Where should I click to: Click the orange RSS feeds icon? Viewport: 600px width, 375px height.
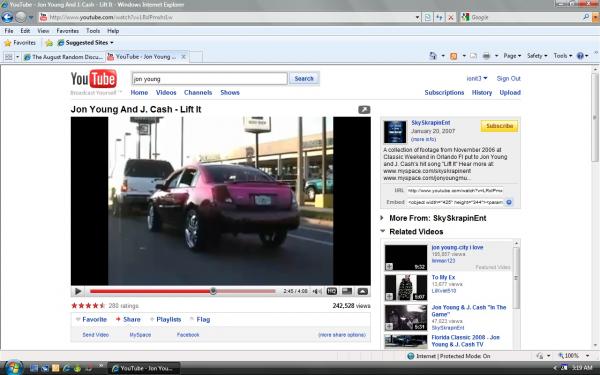pyautogui.click(x=453, y=56)
